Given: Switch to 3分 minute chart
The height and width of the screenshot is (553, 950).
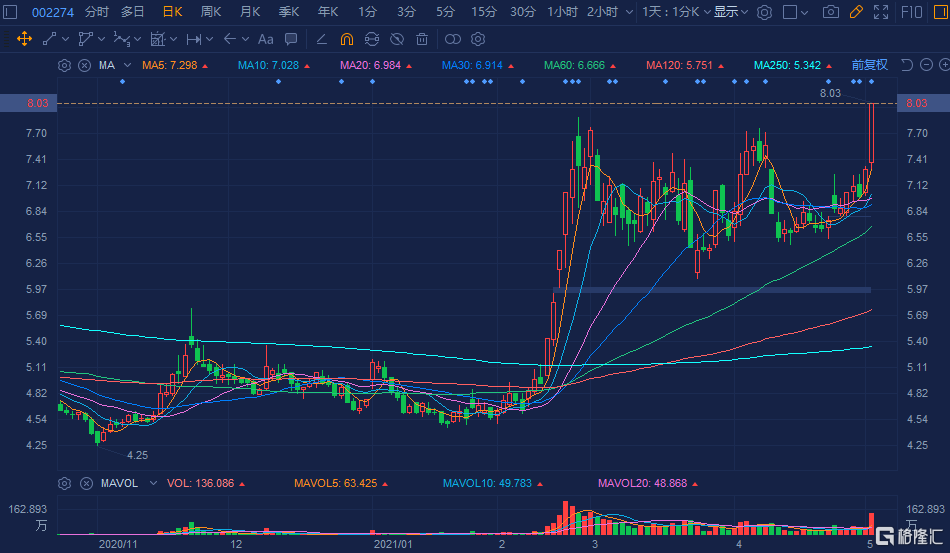Looking at the screenshot, I should pyautogui.click(x=407, y=12).
